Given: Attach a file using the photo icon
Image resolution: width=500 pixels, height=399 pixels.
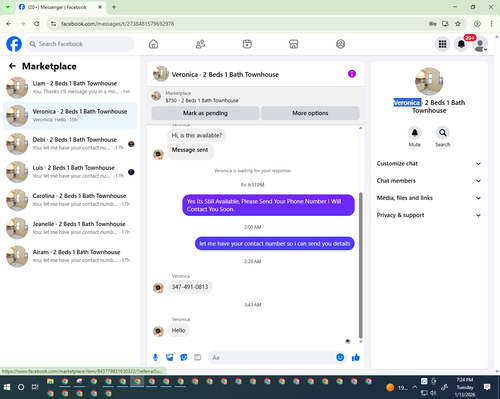Looking at the screenshot, I should click(x=170, y=358).
